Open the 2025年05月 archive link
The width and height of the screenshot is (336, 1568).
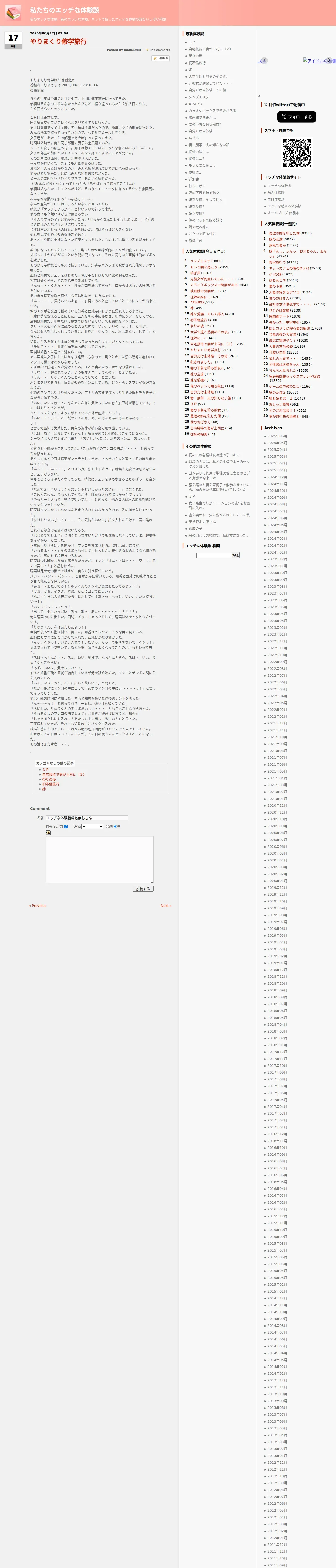point(277,442)
